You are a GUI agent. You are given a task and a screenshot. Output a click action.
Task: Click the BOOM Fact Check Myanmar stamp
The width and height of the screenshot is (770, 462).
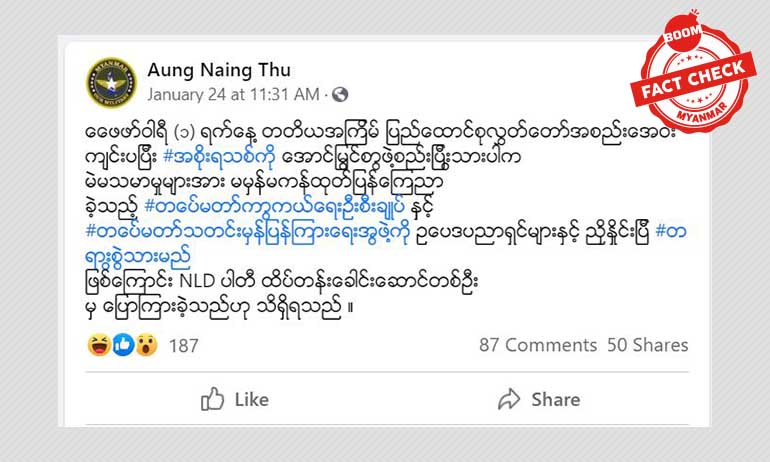click(x=693, y=73)
